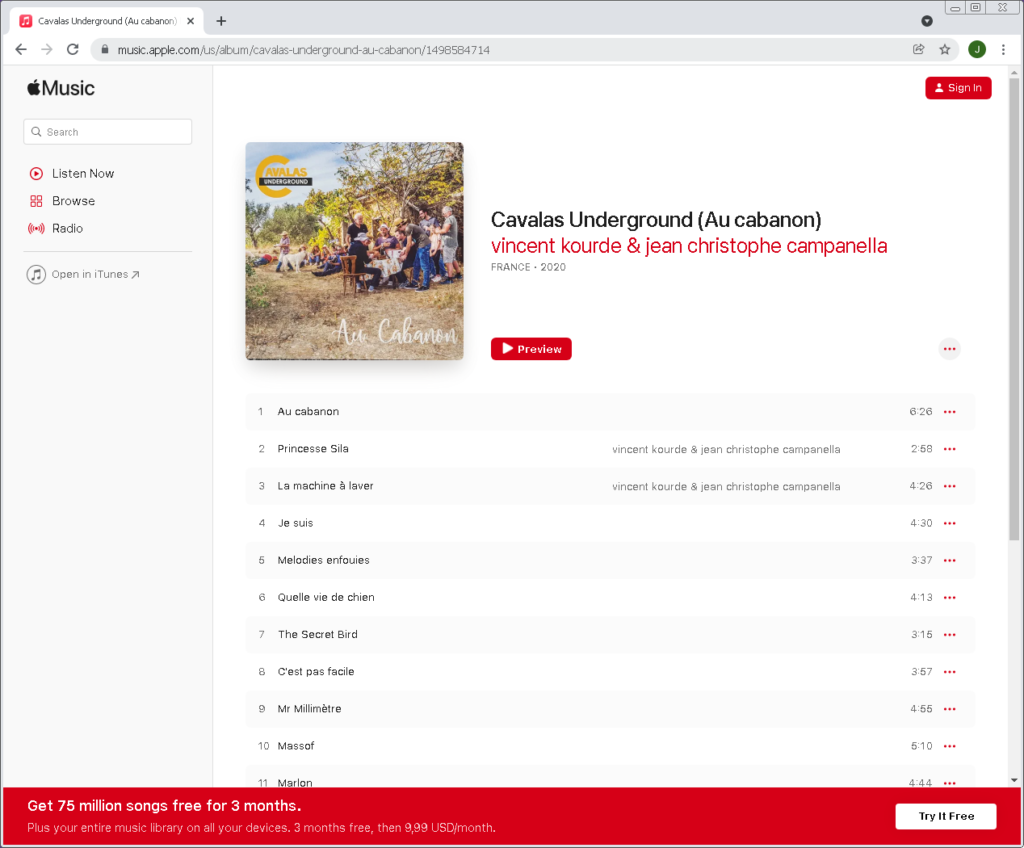Open more options for track Princesse Sila

(950, 449)
